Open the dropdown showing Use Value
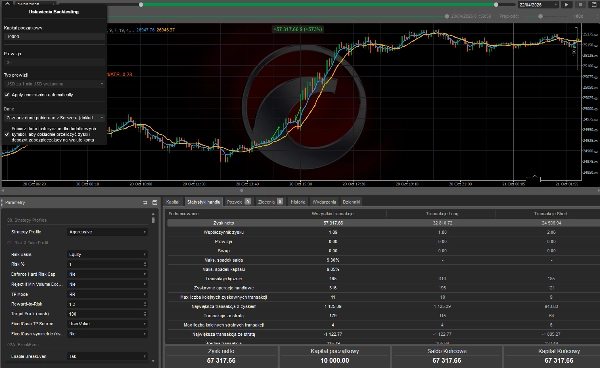 [107, 324]
